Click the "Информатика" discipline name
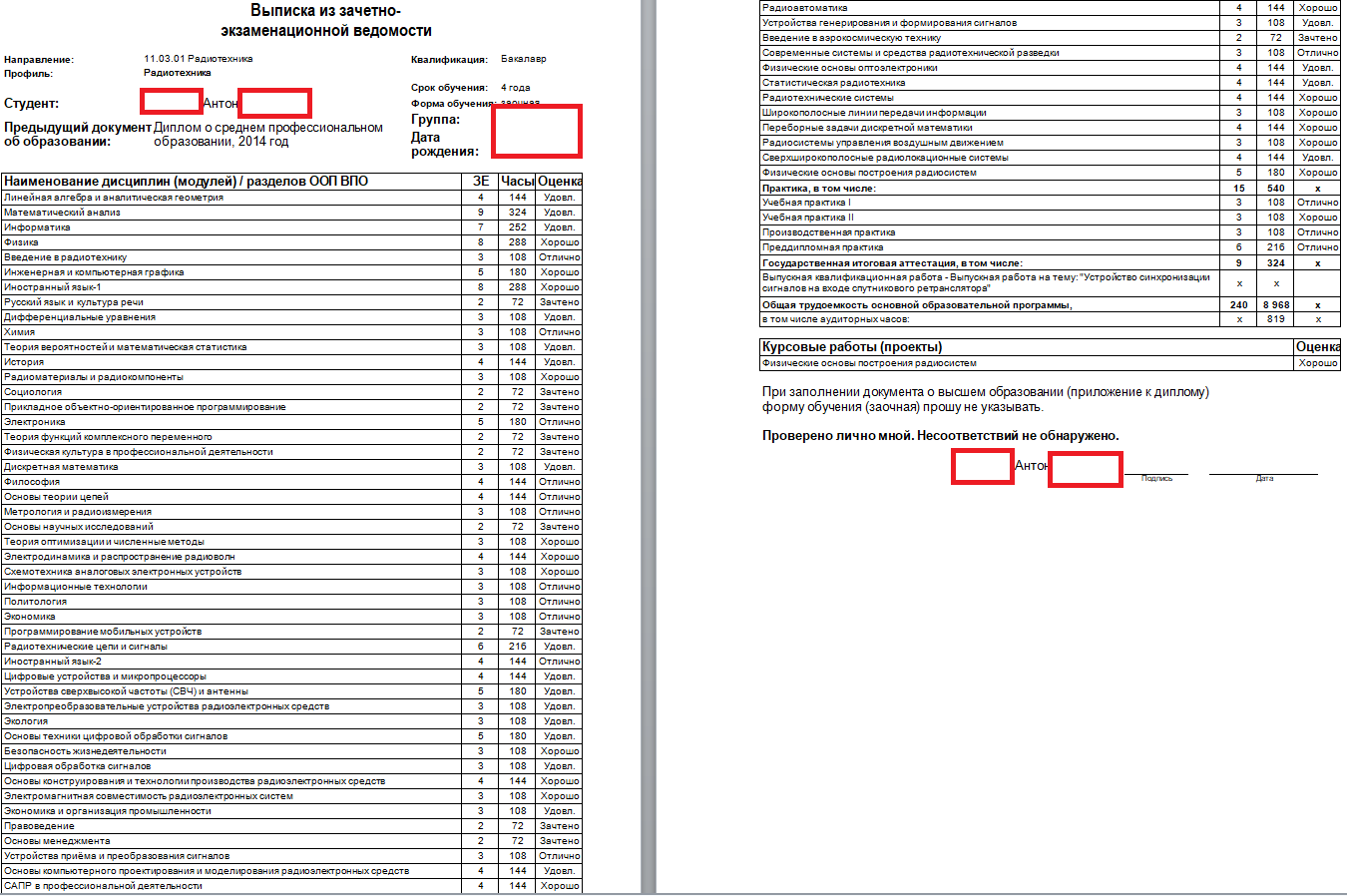Image resolution: width=1347 pixels, height=896 pixels. pyautogui.click(x=37, y=227)
